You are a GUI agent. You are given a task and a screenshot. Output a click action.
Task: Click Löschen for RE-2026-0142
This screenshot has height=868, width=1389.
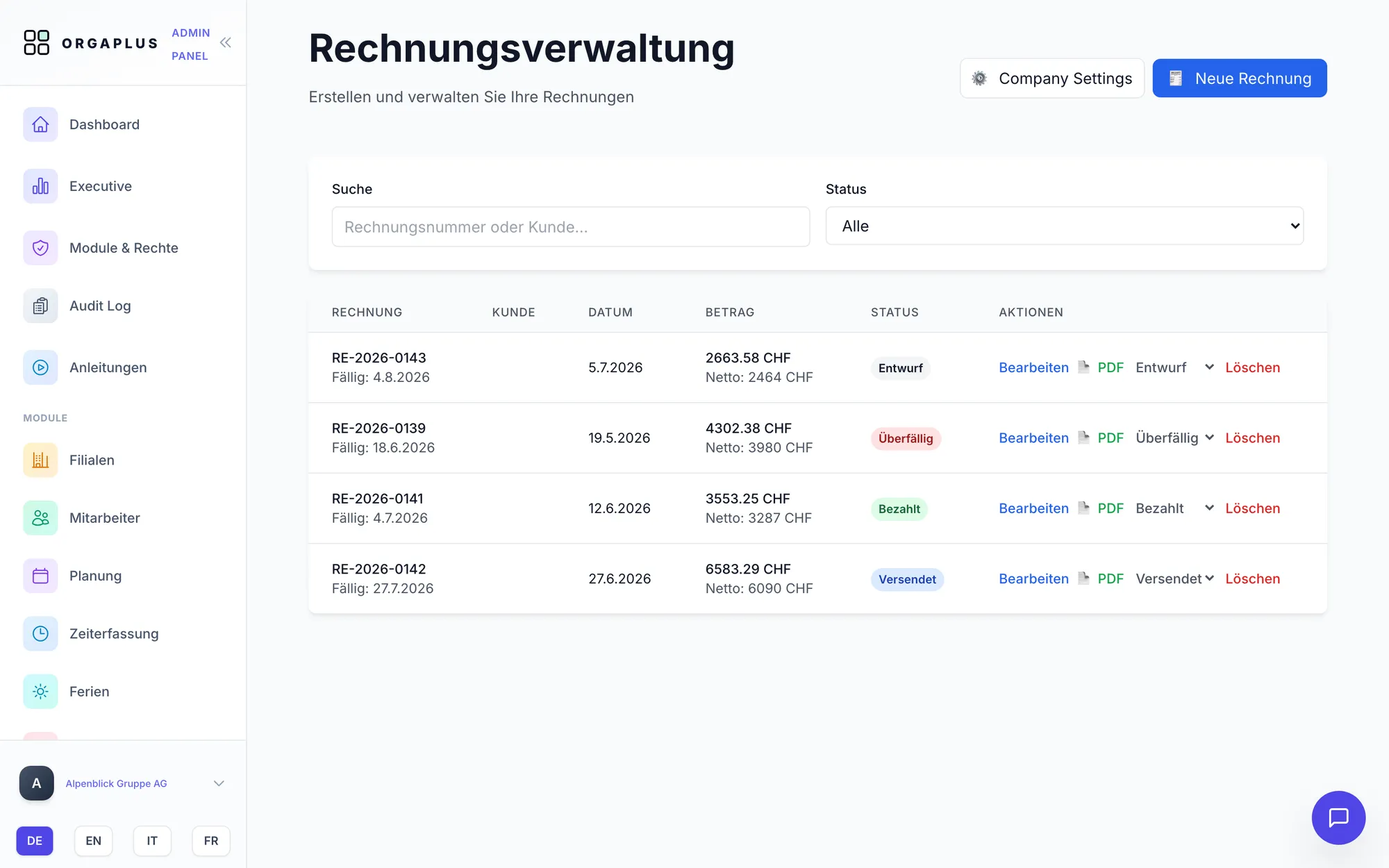(1252, 578)
